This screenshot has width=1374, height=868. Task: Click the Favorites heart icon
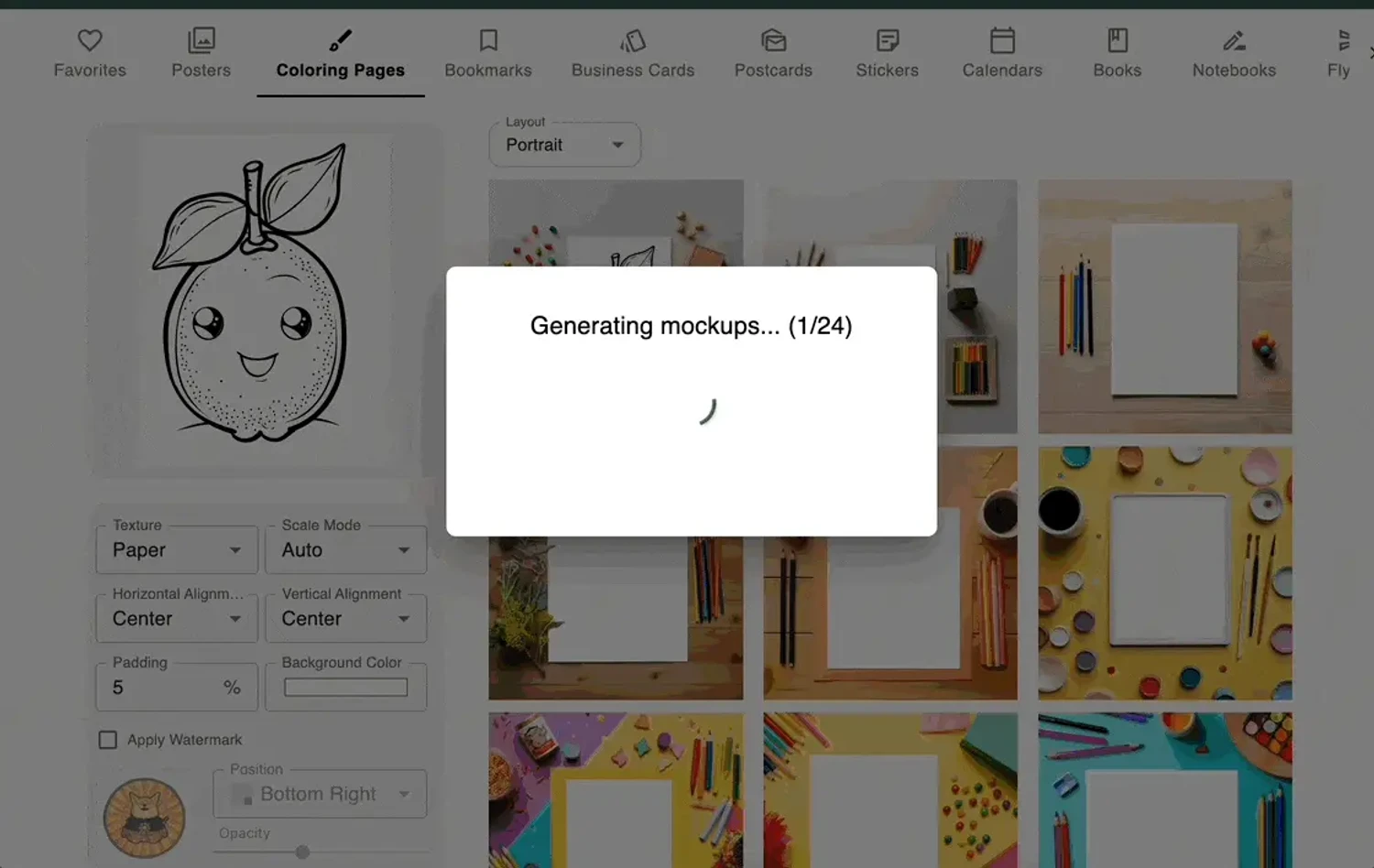coord(89,40)
